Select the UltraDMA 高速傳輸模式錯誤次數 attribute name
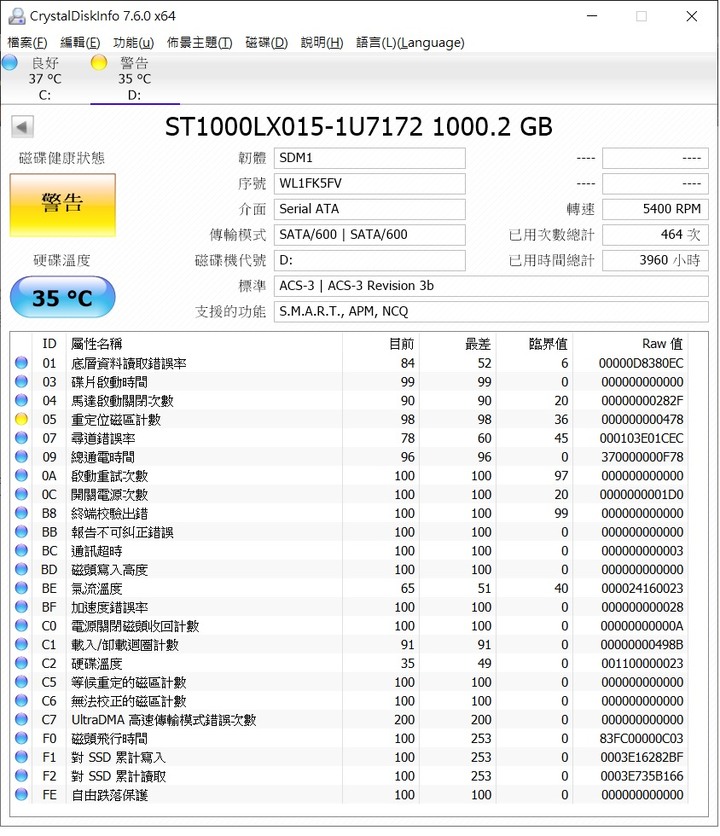 tap(164, 720)
